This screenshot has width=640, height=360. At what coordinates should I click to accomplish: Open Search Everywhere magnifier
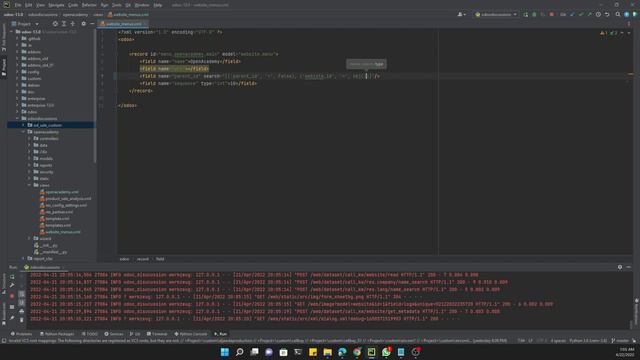pos(618,14)
